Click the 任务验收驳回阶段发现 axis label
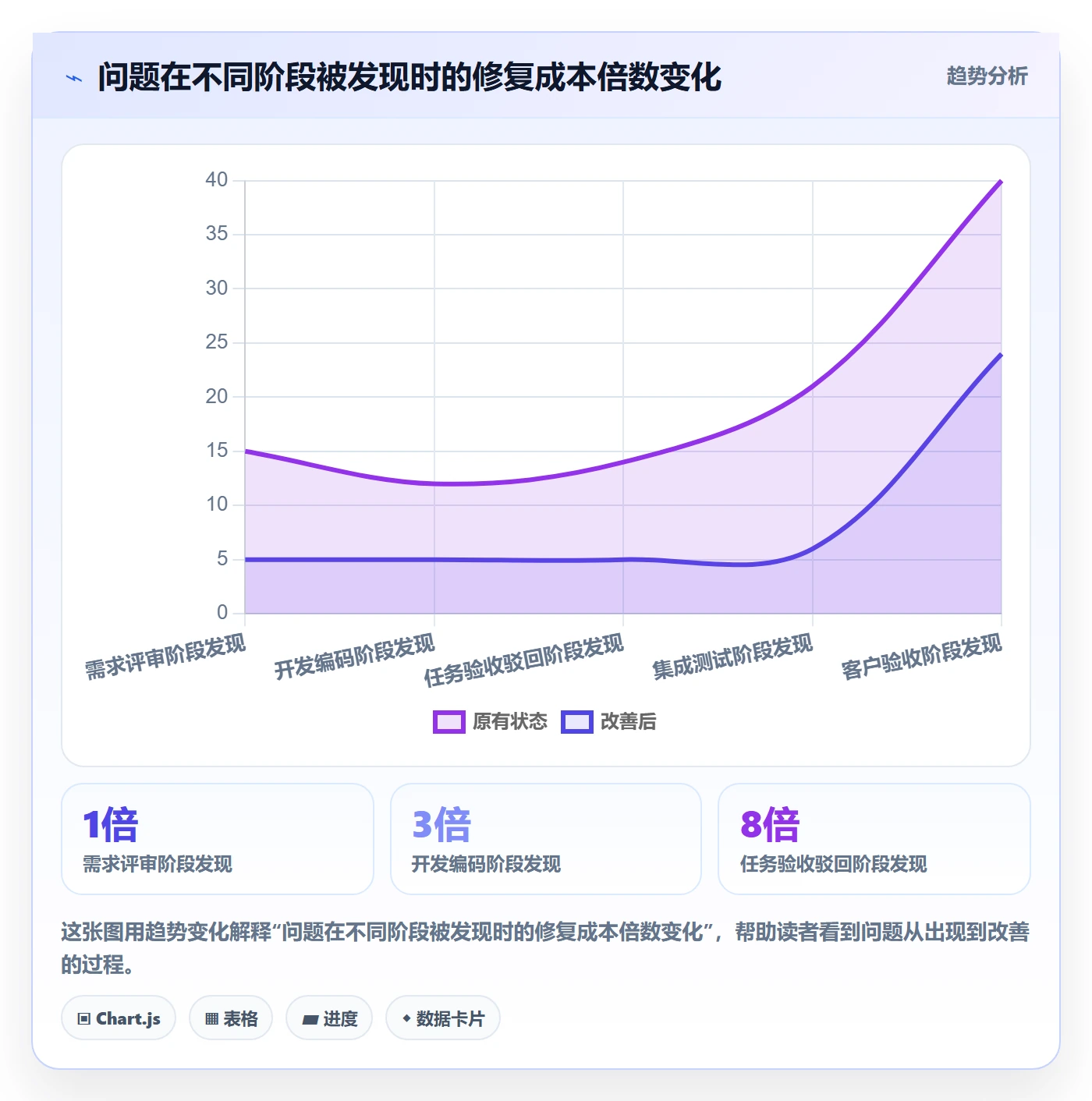The height and width of the screenshot is (1101, 1092). point(524,660)
